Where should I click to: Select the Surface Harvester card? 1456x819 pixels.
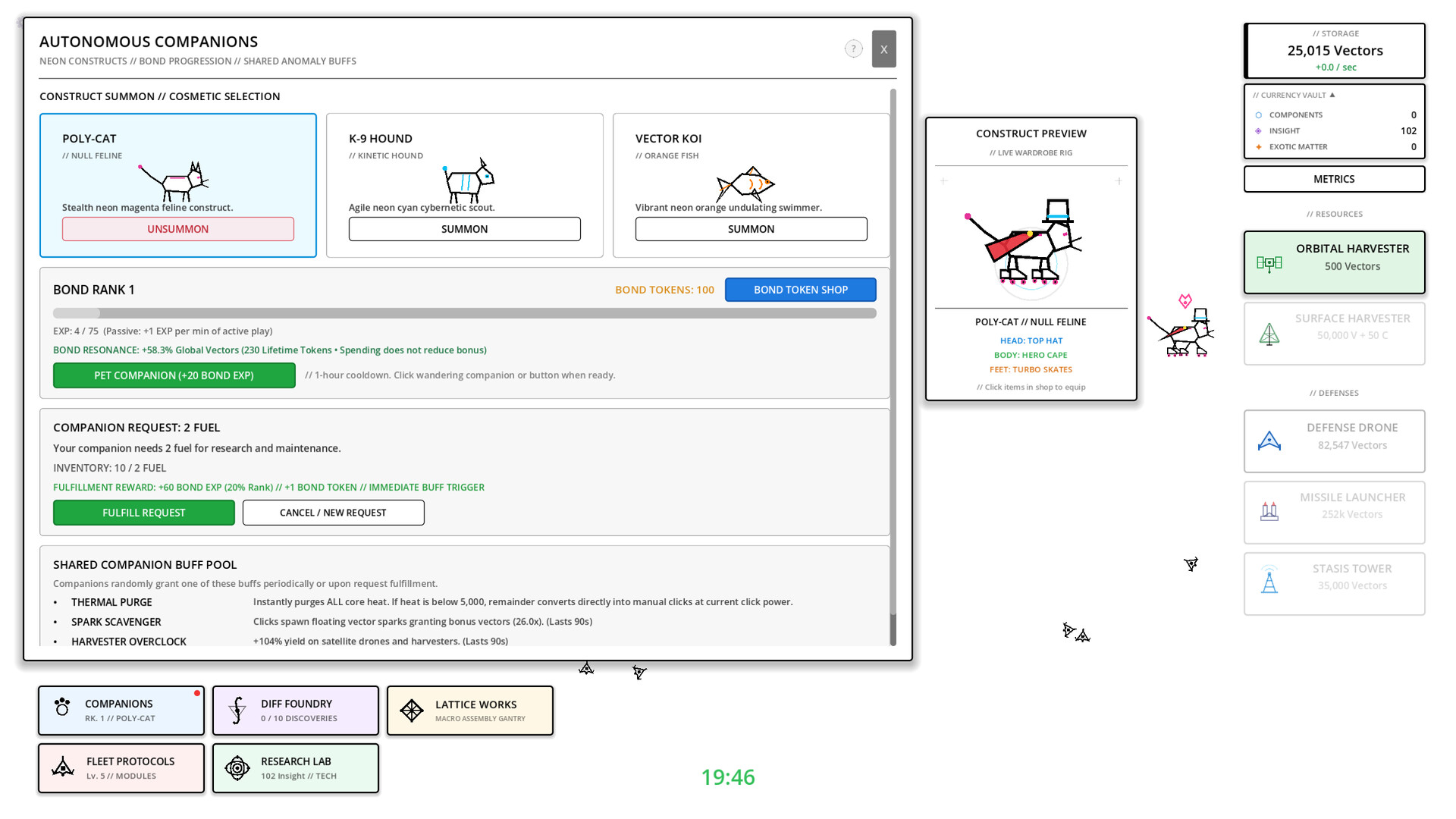pos(1335,334)
